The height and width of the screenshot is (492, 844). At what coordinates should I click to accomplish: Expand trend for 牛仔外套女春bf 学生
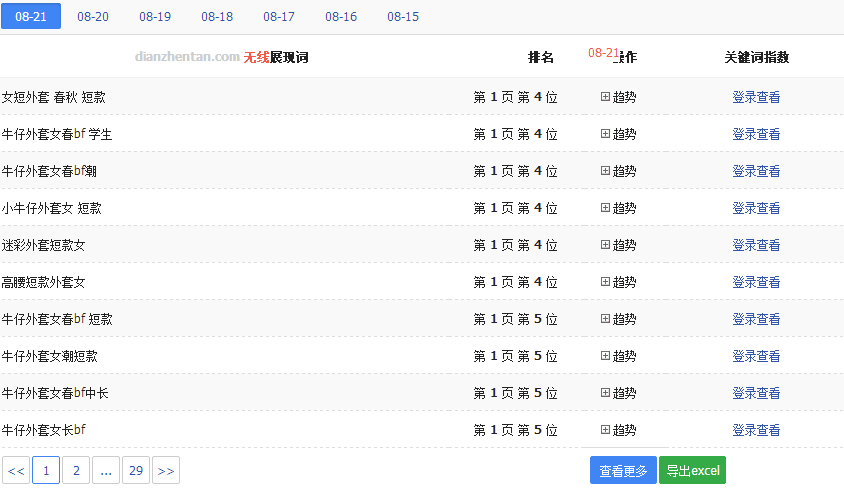pos(618,134)
